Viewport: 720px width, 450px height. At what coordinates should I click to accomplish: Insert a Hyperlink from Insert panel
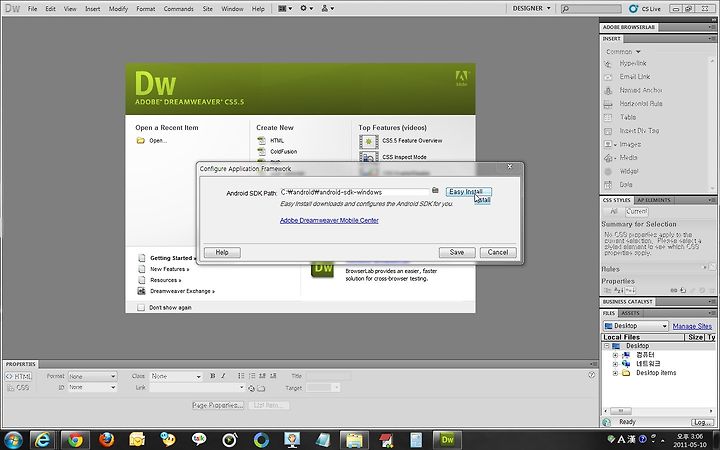click(x=633, y=63)
